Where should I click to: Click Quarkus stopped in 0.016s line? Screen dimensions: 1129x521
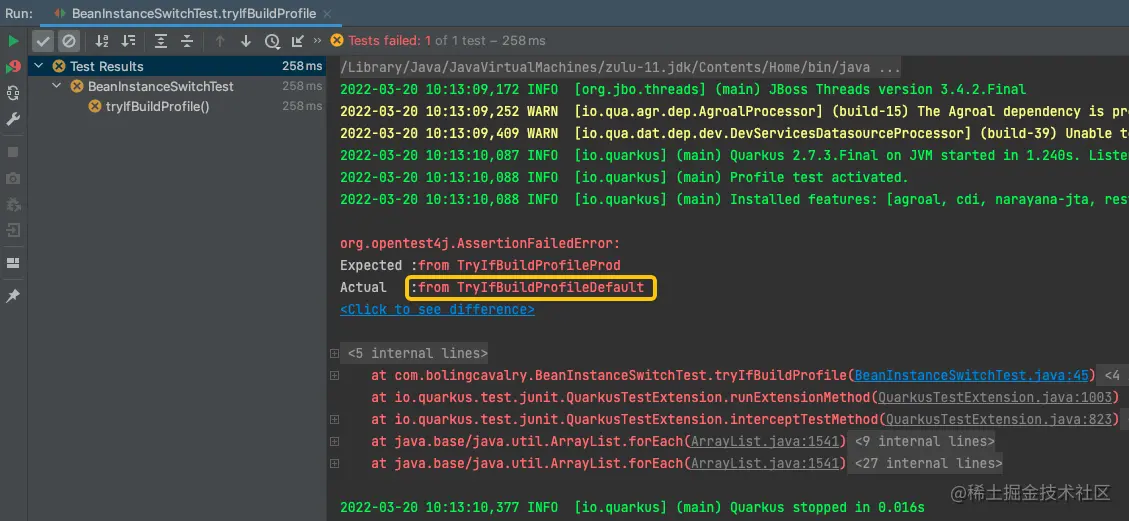point(632,507)
